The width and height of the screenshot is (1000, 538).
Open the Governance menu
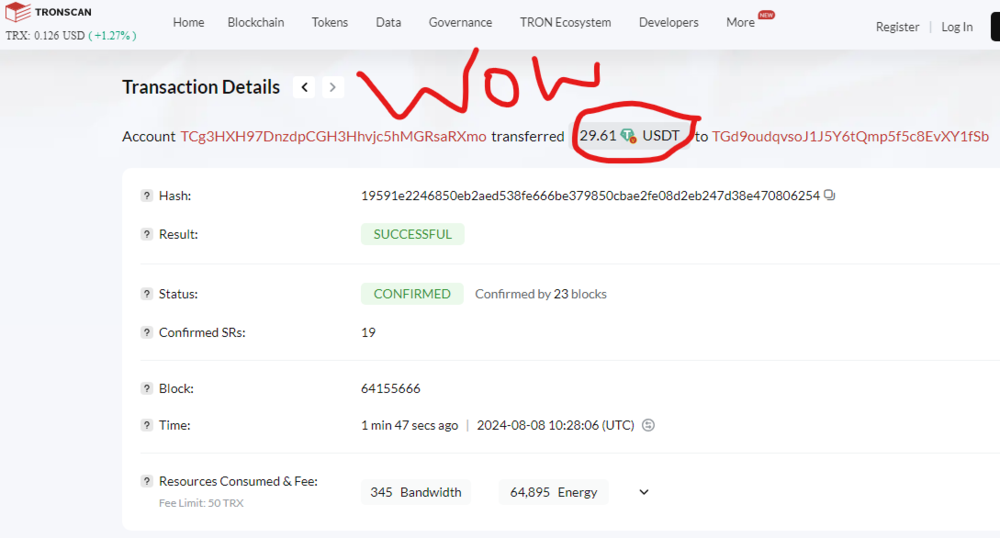click(460, 22)
